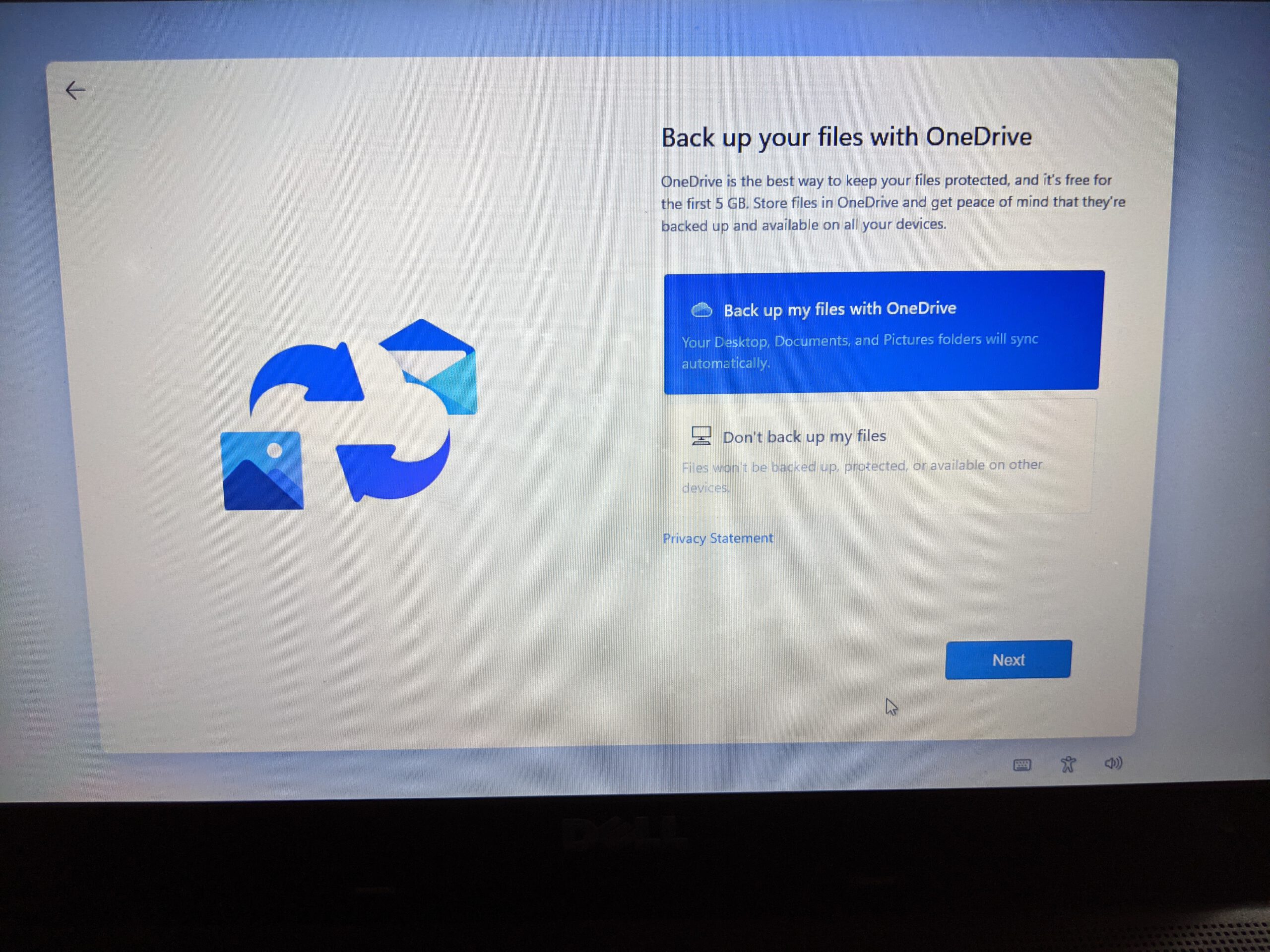
Task: Click the heading Back up your files with OneDrive
Action: [846, 138]
